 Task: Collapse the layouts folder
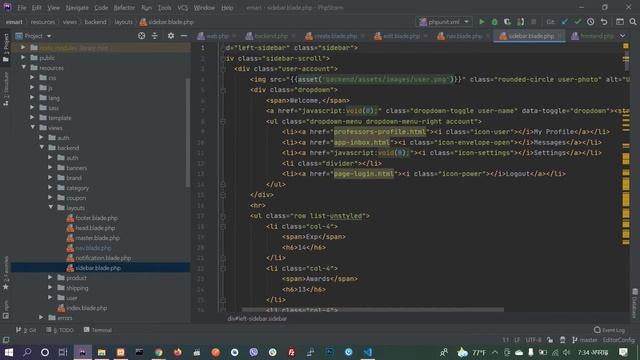click(x=51, y=207)
